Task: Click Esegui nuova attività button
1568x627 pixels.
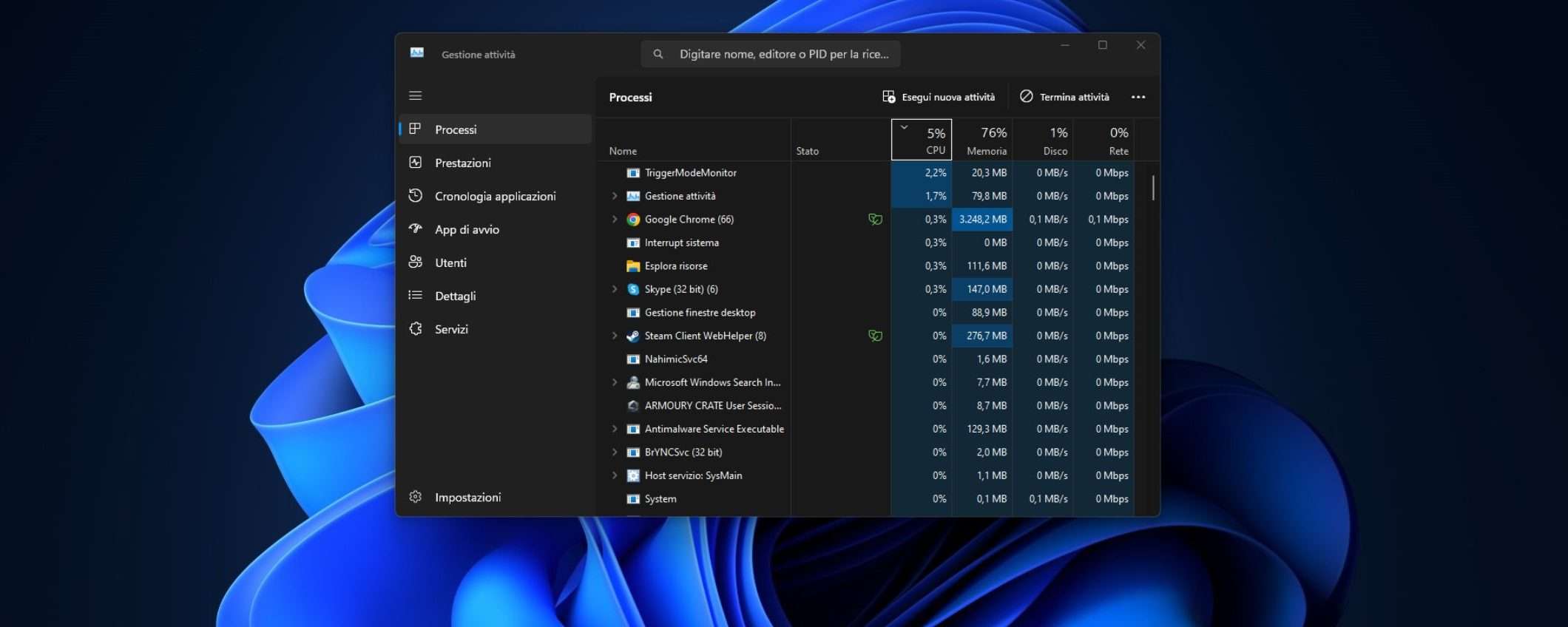Action: 939,97
